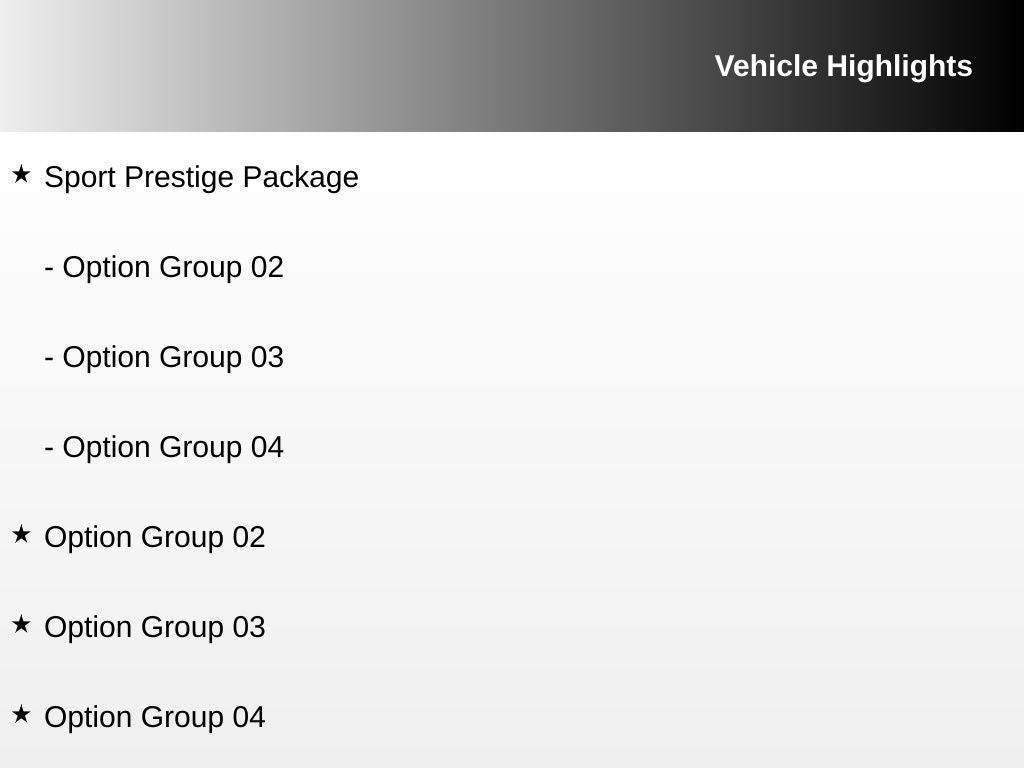The height and width of the screenshot is (768, 1024).
Task: Select the star bullet beside Option Group 04
Action: point(21,715)
